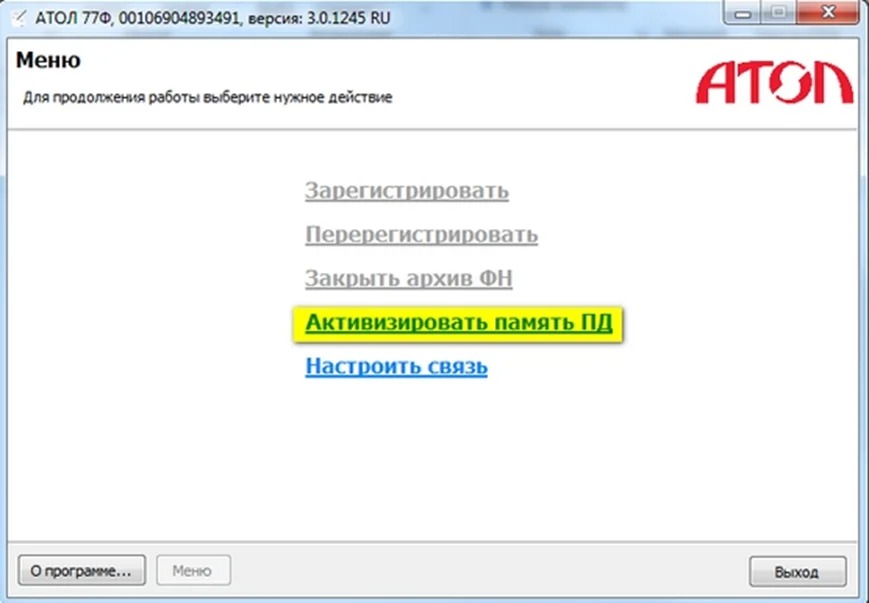This screenshot has width=869, height=603.
Task: Close the window with the red X
Action: [828, 12]
